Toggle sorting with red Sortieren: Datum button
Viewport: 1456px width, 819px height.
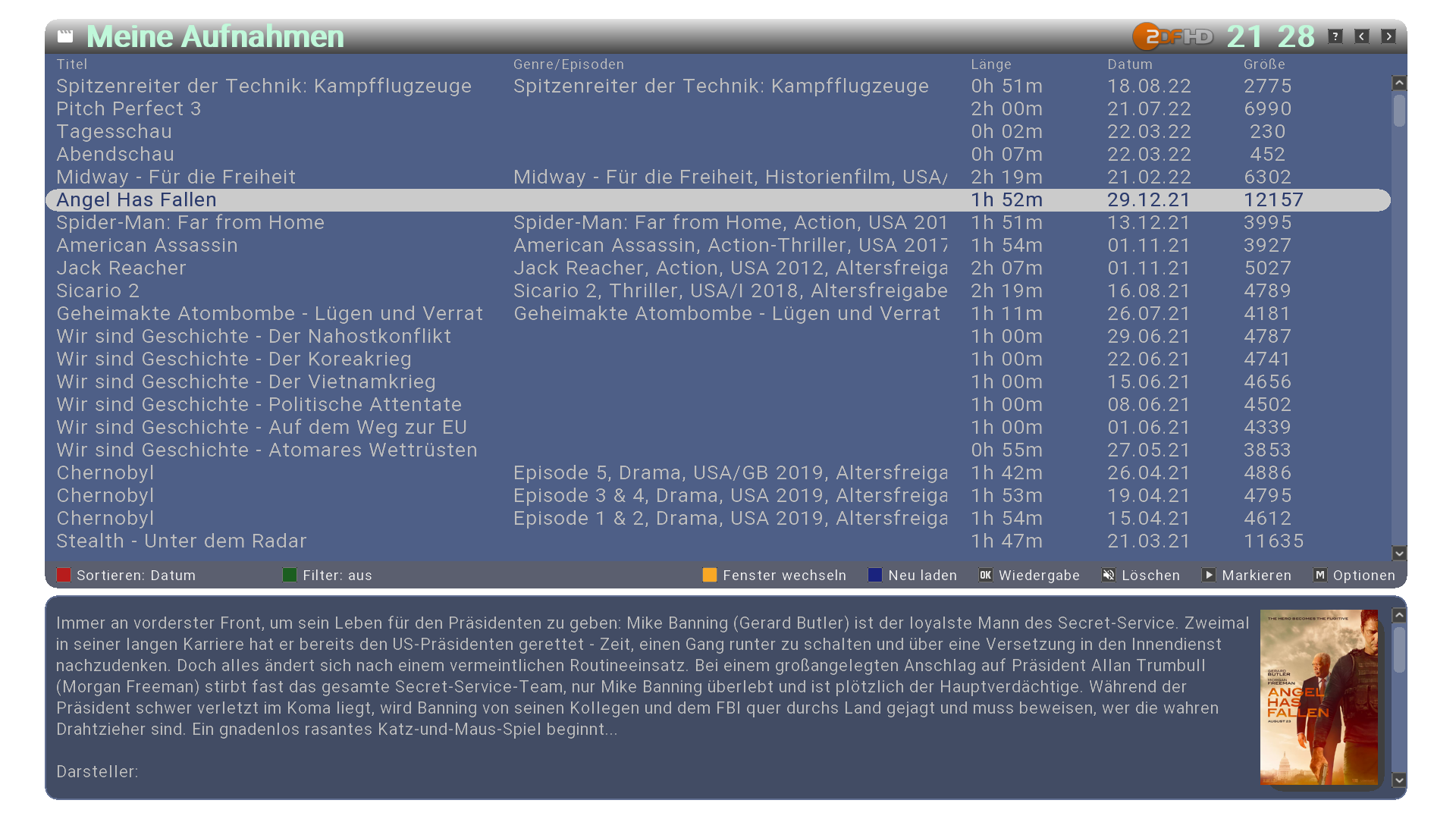(64, 576)
